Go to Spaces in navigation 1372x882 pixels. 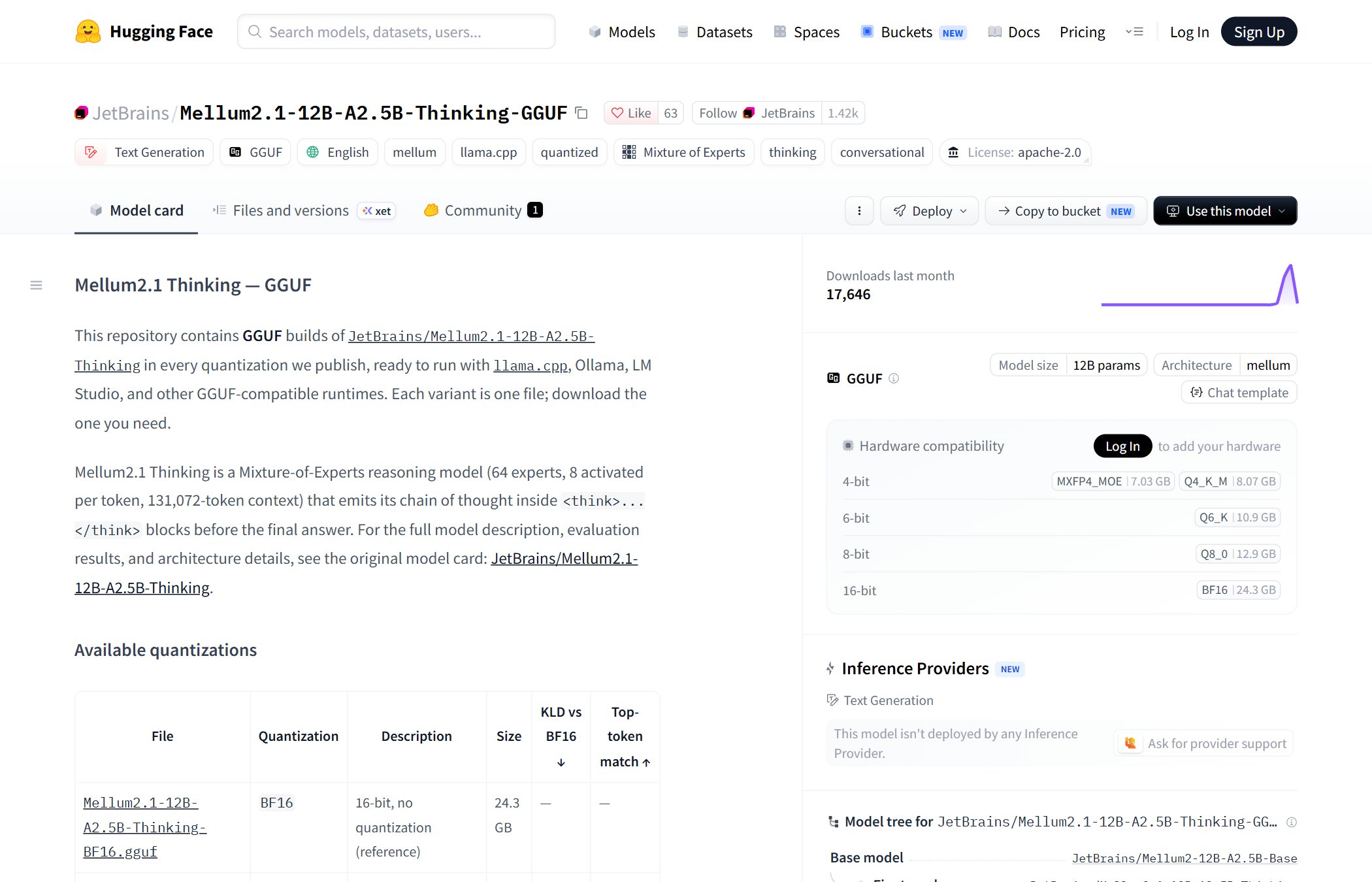pyautogui.click(x=807, y=32)
